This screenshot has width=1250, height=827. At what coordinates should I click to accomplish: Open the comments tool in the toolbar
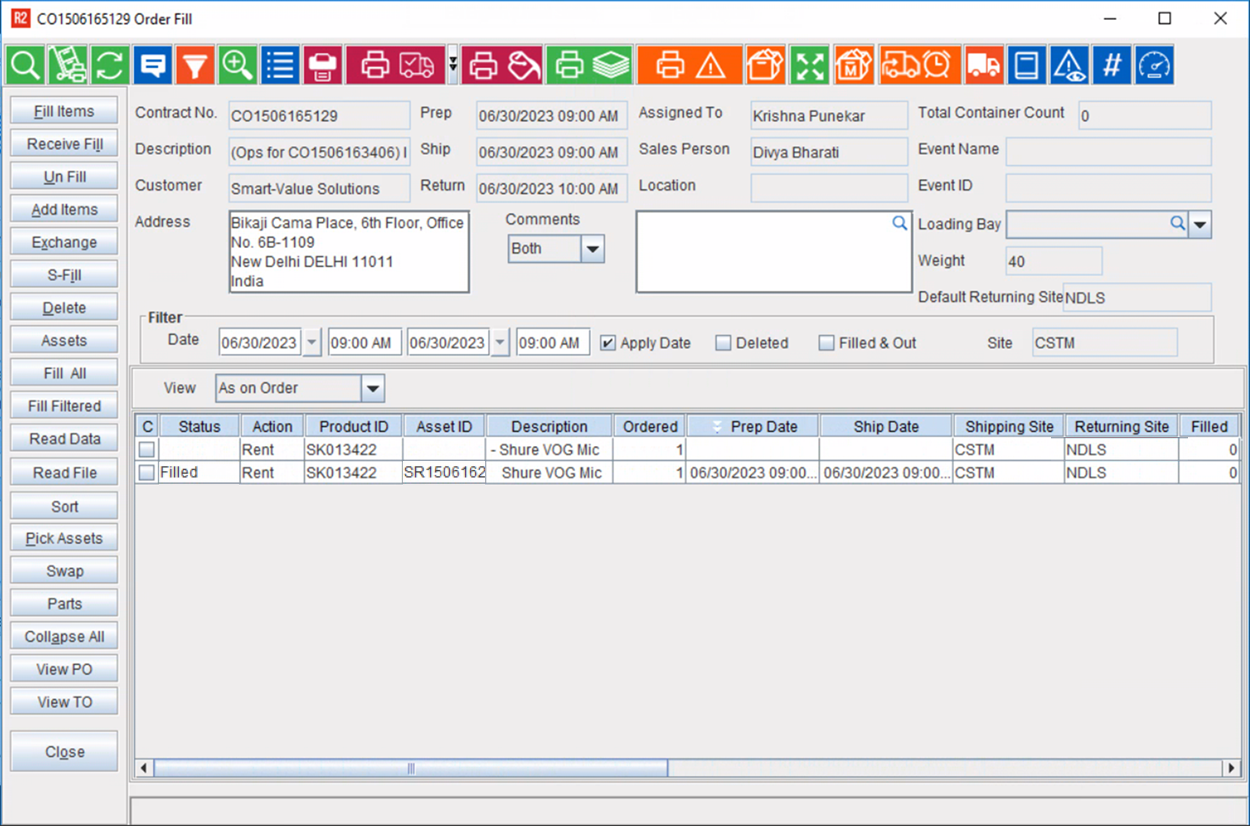(152, 65)
